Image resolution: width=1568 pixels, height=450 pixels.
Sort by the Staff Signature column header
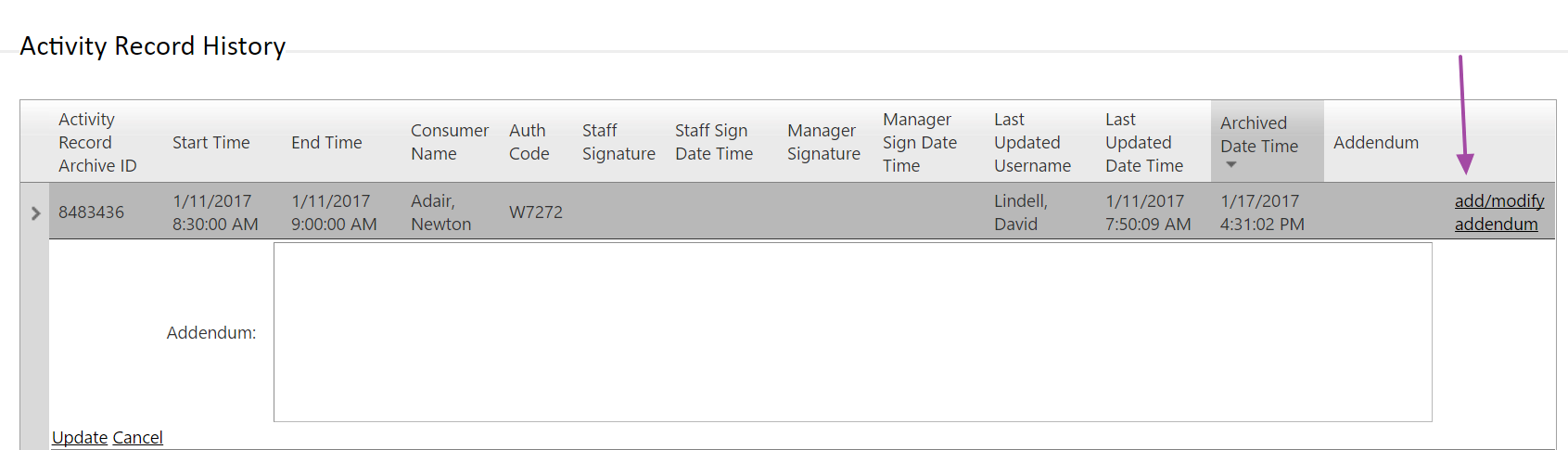click(618, 143)
